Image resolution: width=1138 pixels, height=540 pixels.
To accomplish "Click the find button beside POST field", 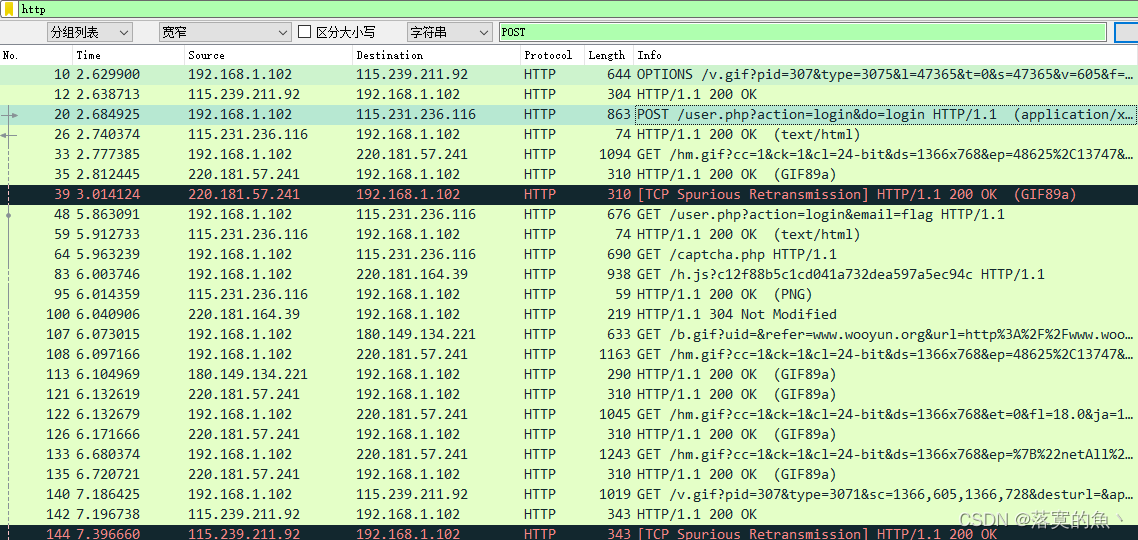I will 1126,32.
